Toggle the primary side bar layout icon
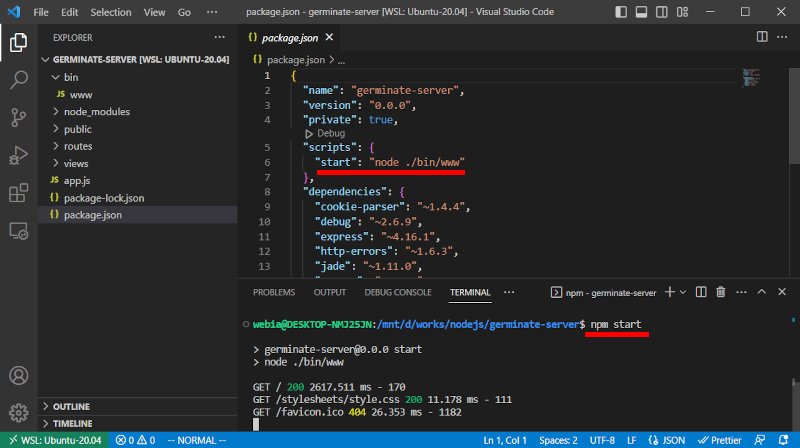This screenshot has height=448, width=800. tap(621, 12)
